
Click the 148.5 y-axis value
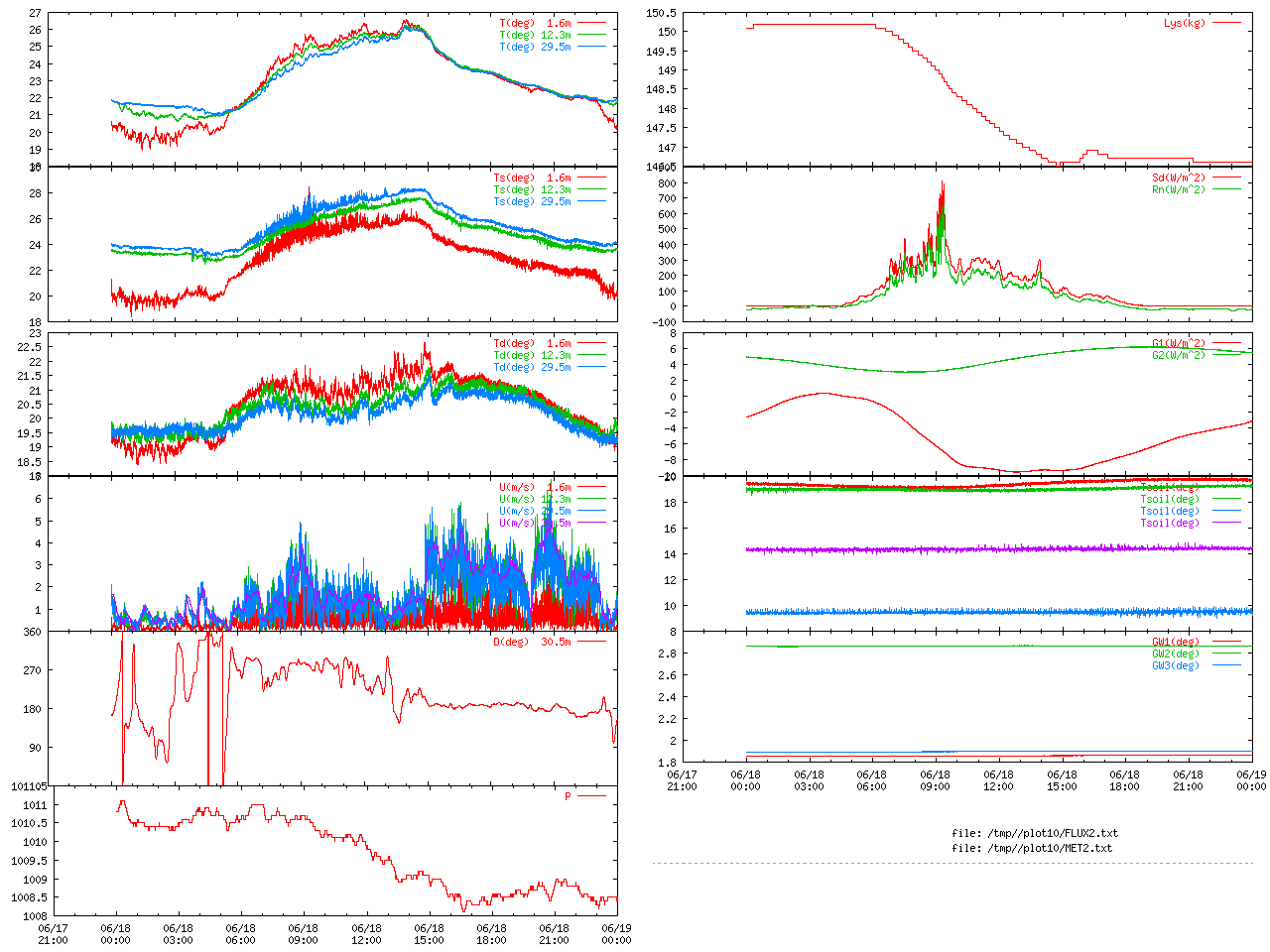661,90
